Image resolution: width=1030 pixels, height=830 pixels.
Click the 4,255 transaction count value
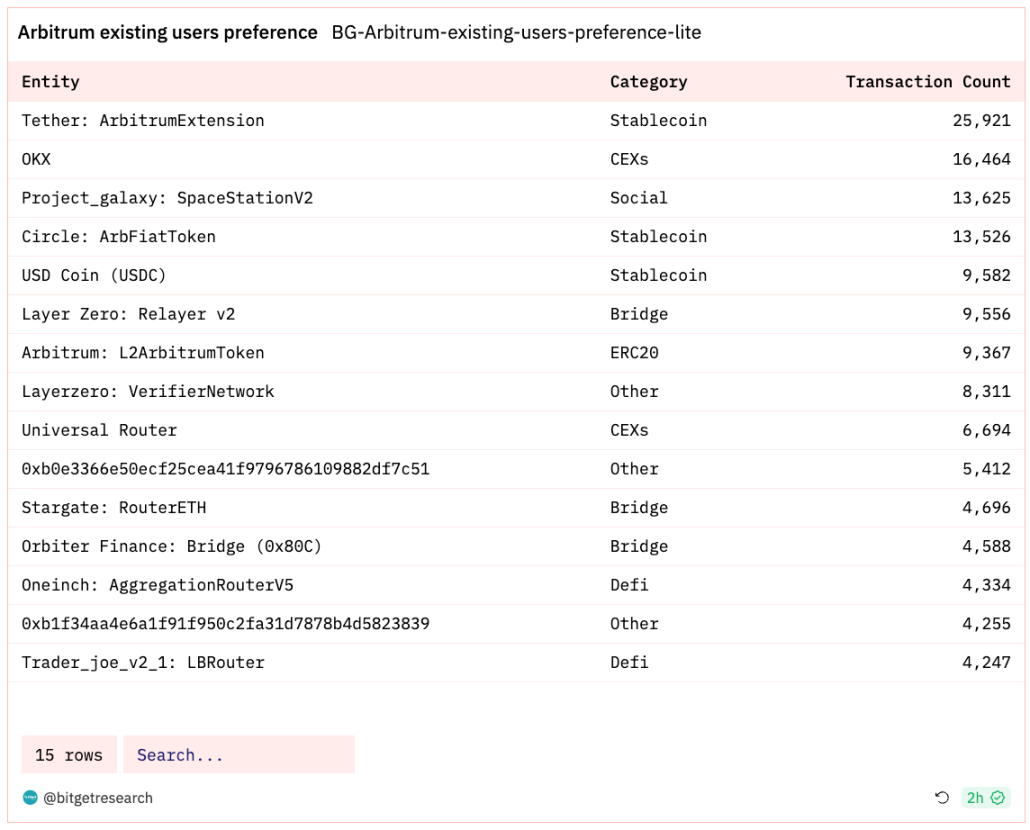tap(986, 624)
